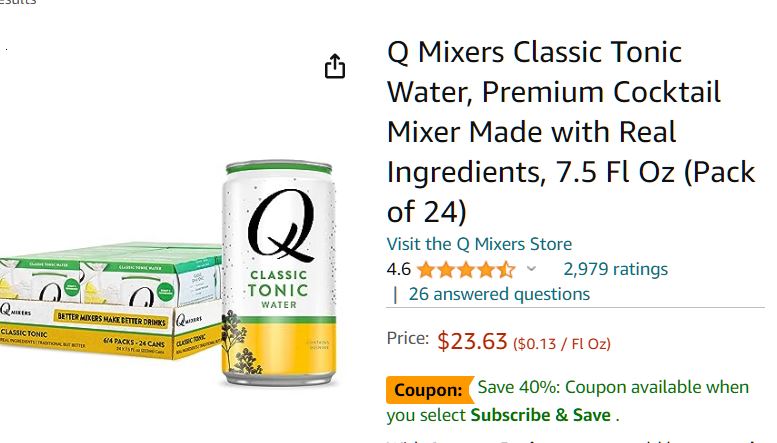Image resolution: width=777 pixels, height=443 pixels.
Task: Click the product title heading text
Action: tap(570, 132)
